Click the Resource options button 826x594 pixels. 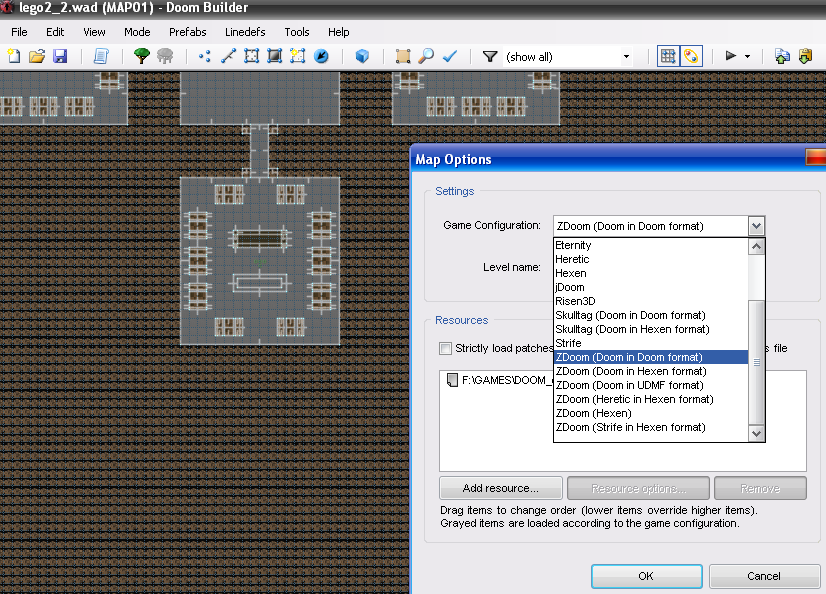point(638,488)
